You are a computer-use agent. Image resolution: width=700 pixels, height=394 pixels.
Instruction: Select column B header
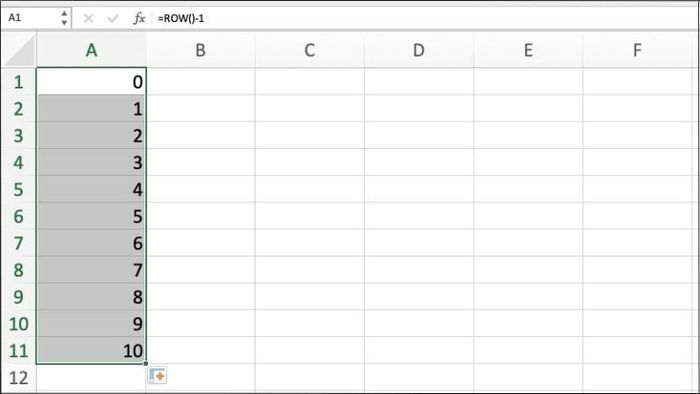[x=200, y=50]
